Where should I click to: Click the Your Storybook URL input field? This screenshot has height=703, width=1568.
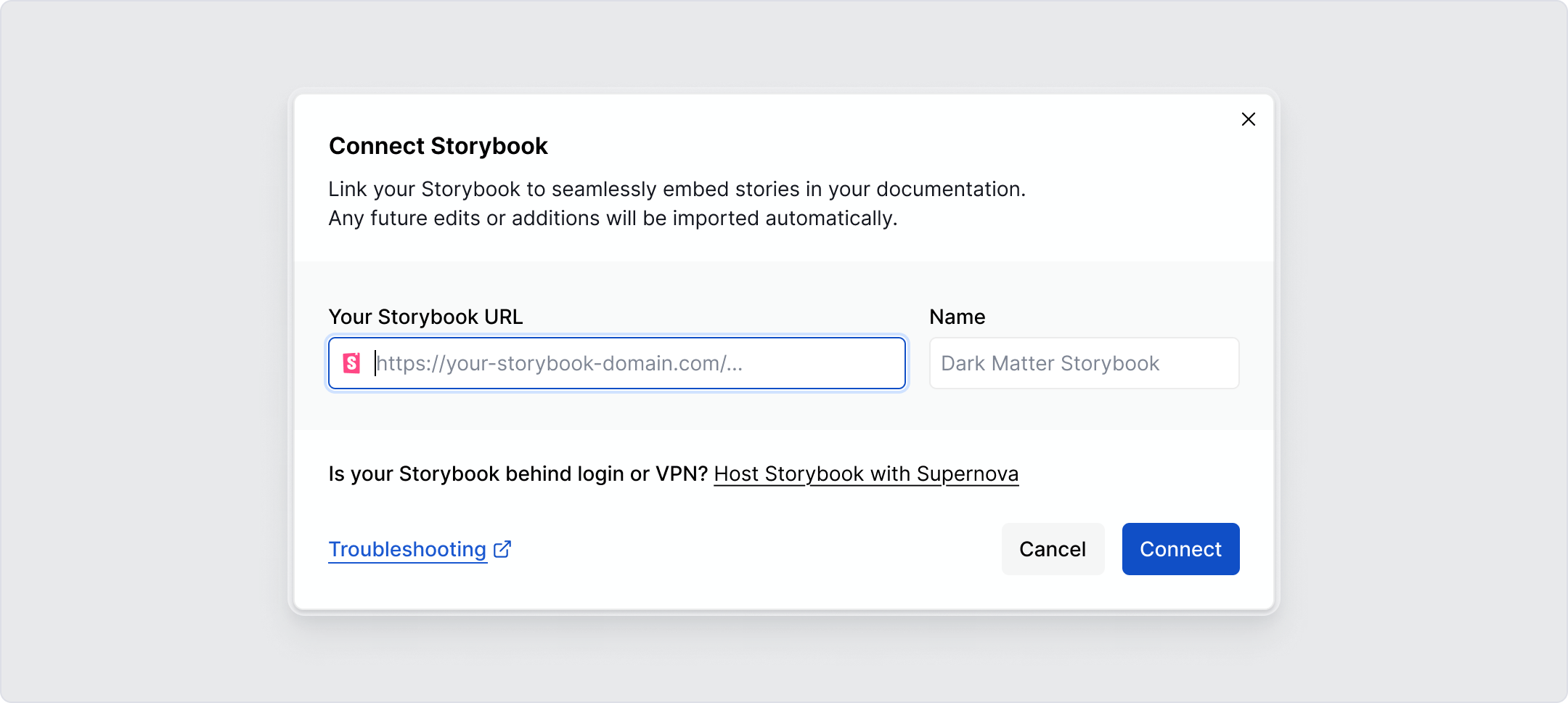617,363
